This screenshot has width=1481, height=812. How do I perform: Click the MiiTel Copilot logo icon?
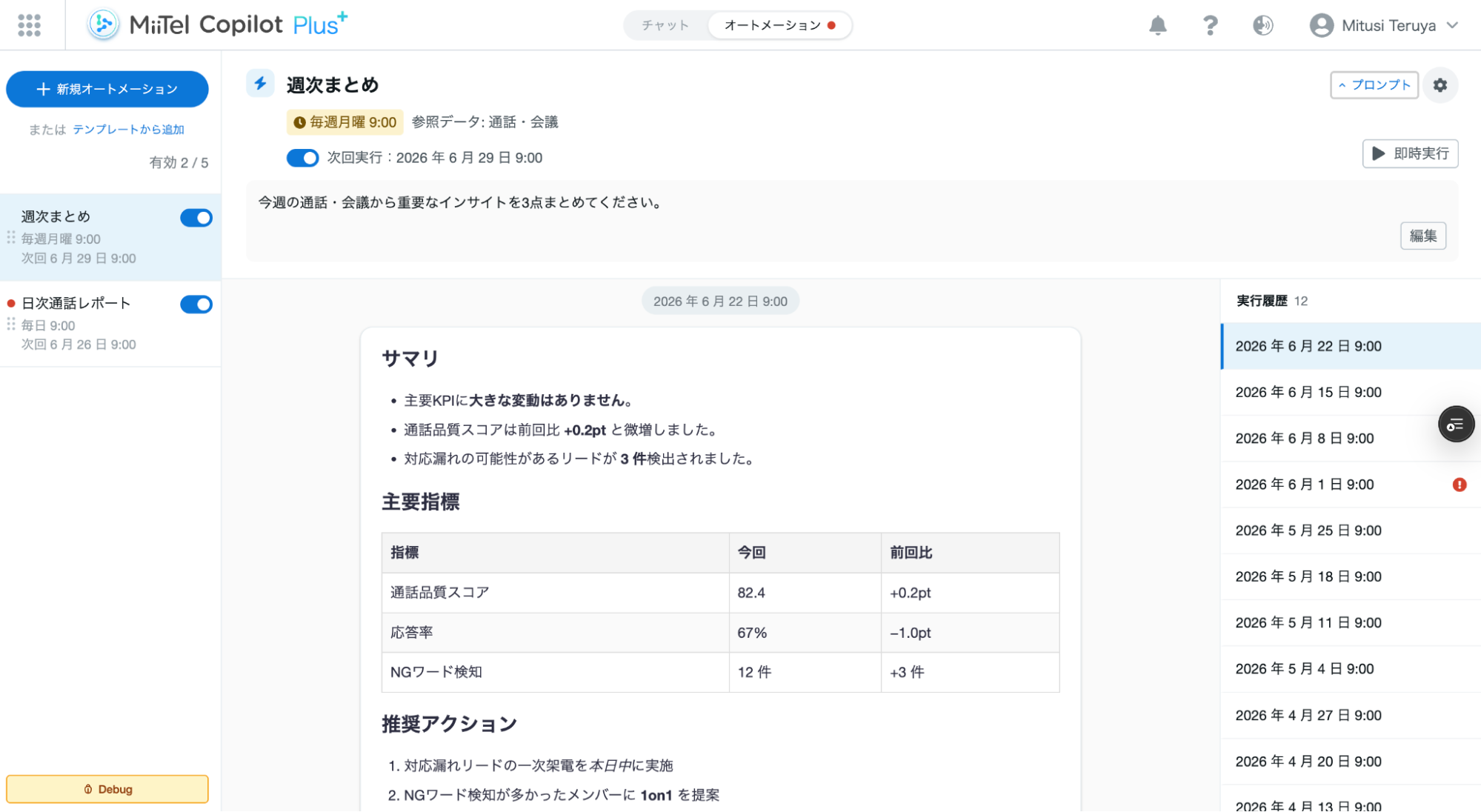coord(103,25)
